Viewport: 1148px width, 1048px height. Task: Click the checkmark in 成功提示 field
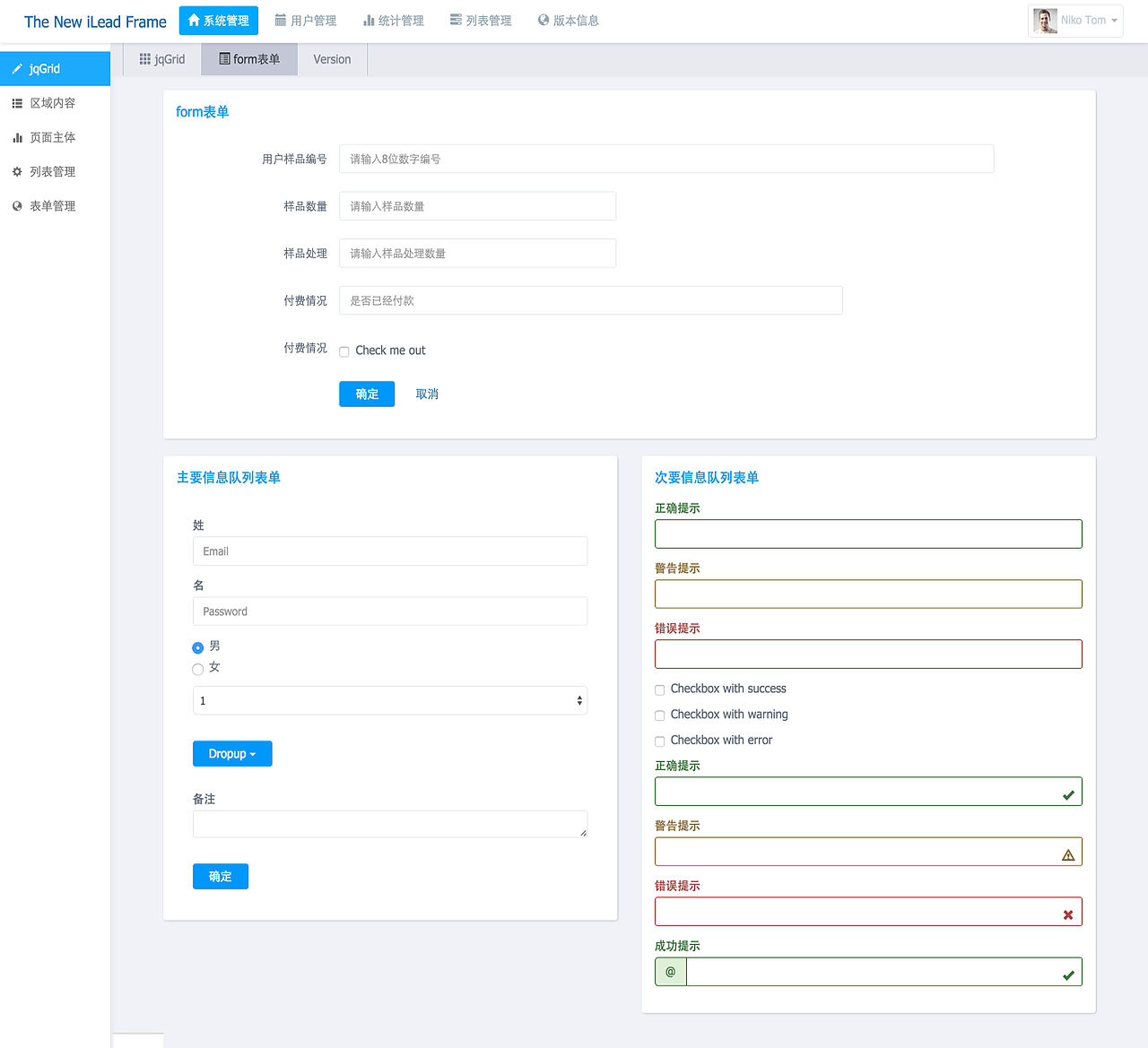(1068, 975)
